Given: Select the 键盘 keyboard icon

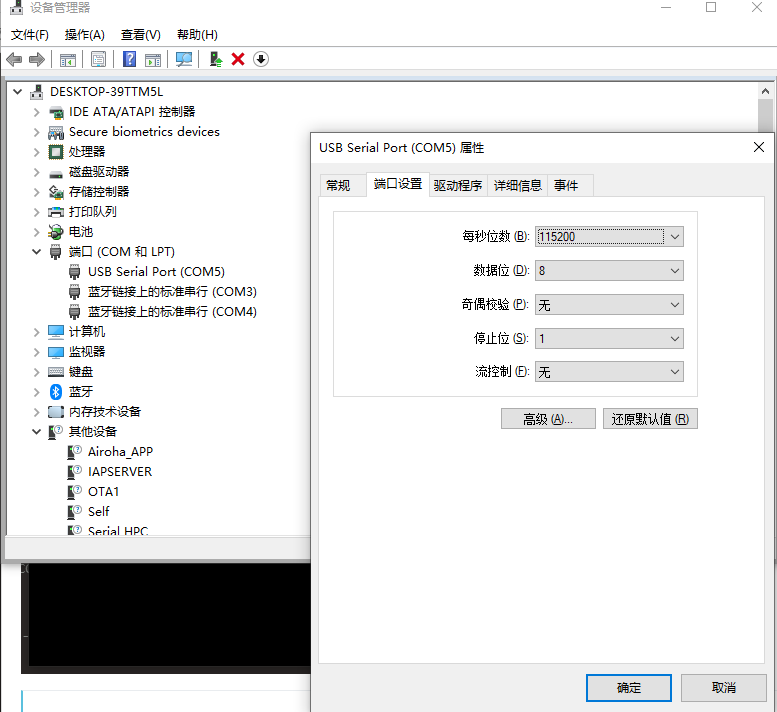Looking at the screenshot, I should pos(56,372).
